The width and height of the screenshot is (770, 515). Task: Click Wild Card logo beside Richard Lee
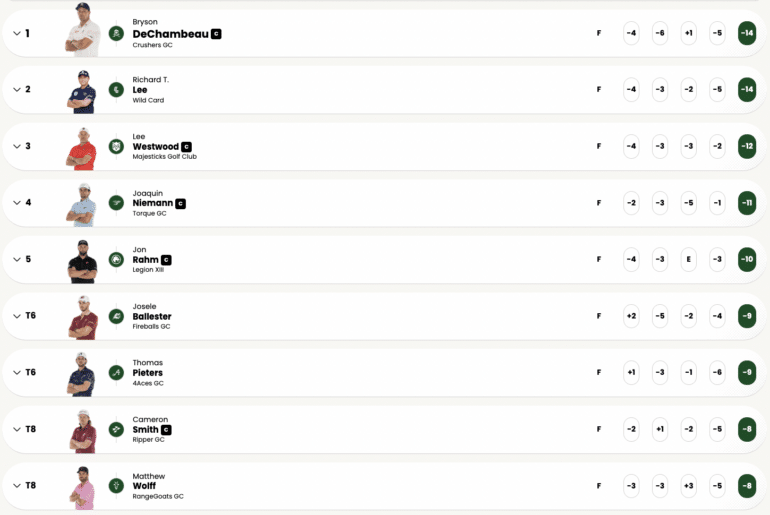116,90
